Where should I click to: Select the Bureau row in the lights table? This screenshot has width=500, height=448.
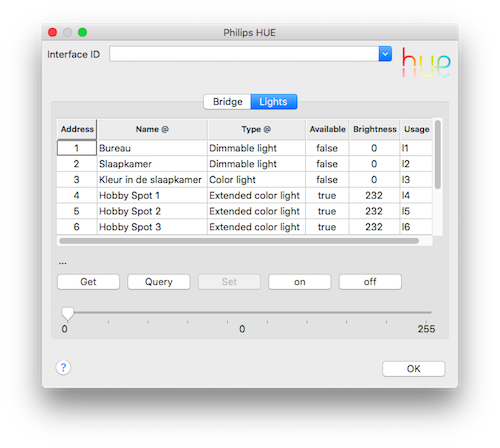pos(244,148)
